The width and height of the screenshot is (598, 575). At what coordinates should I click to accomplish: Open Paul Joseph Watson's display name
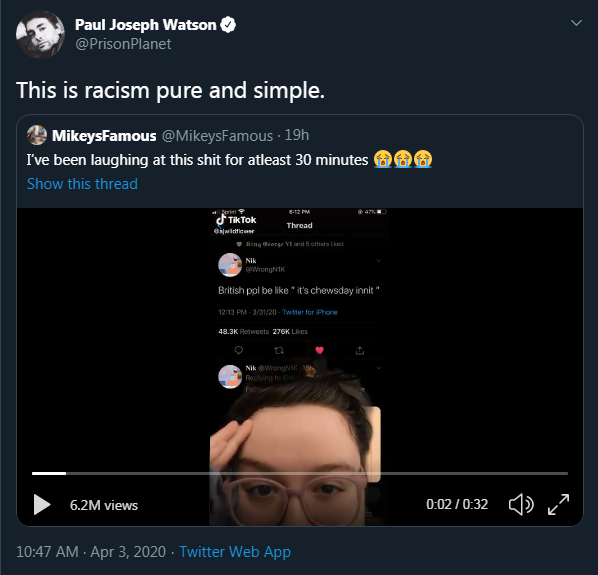point(146,25)
